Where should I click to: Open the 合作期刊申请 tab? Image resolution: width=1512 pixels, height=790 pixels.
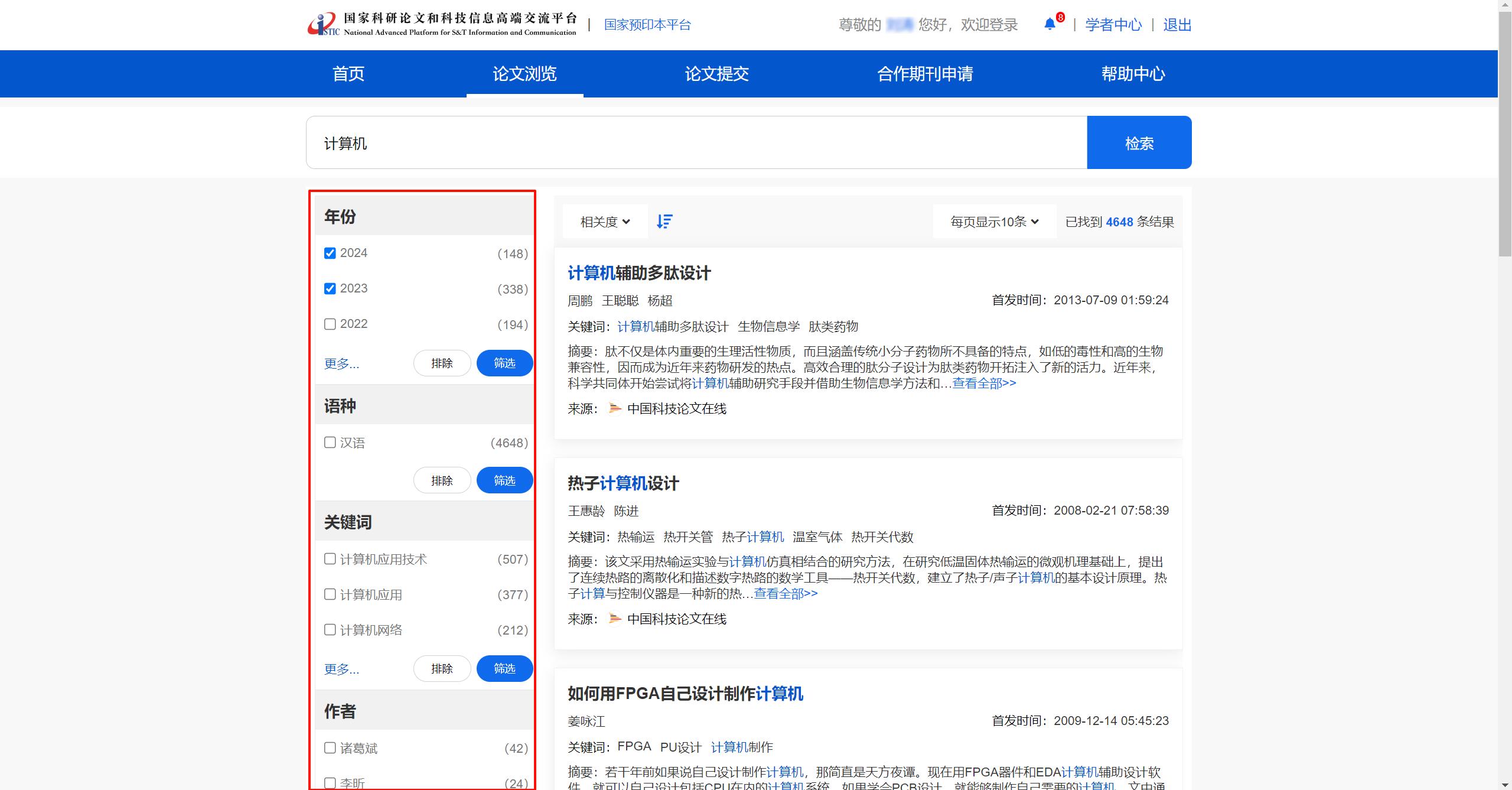click(925, 74)
